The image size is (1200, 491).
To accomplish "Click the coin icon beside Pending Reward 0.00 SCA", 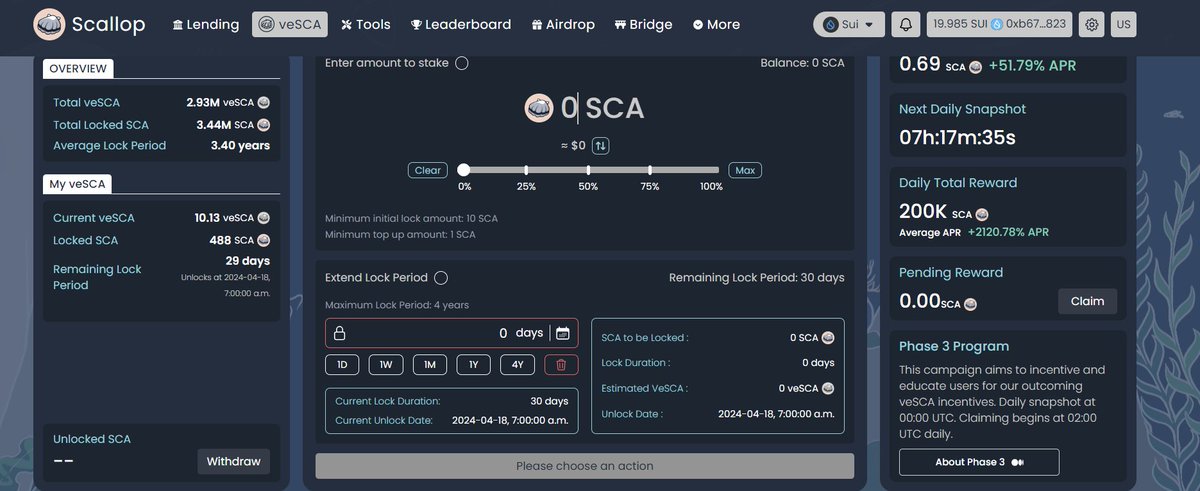I will (x=970, y=303).
